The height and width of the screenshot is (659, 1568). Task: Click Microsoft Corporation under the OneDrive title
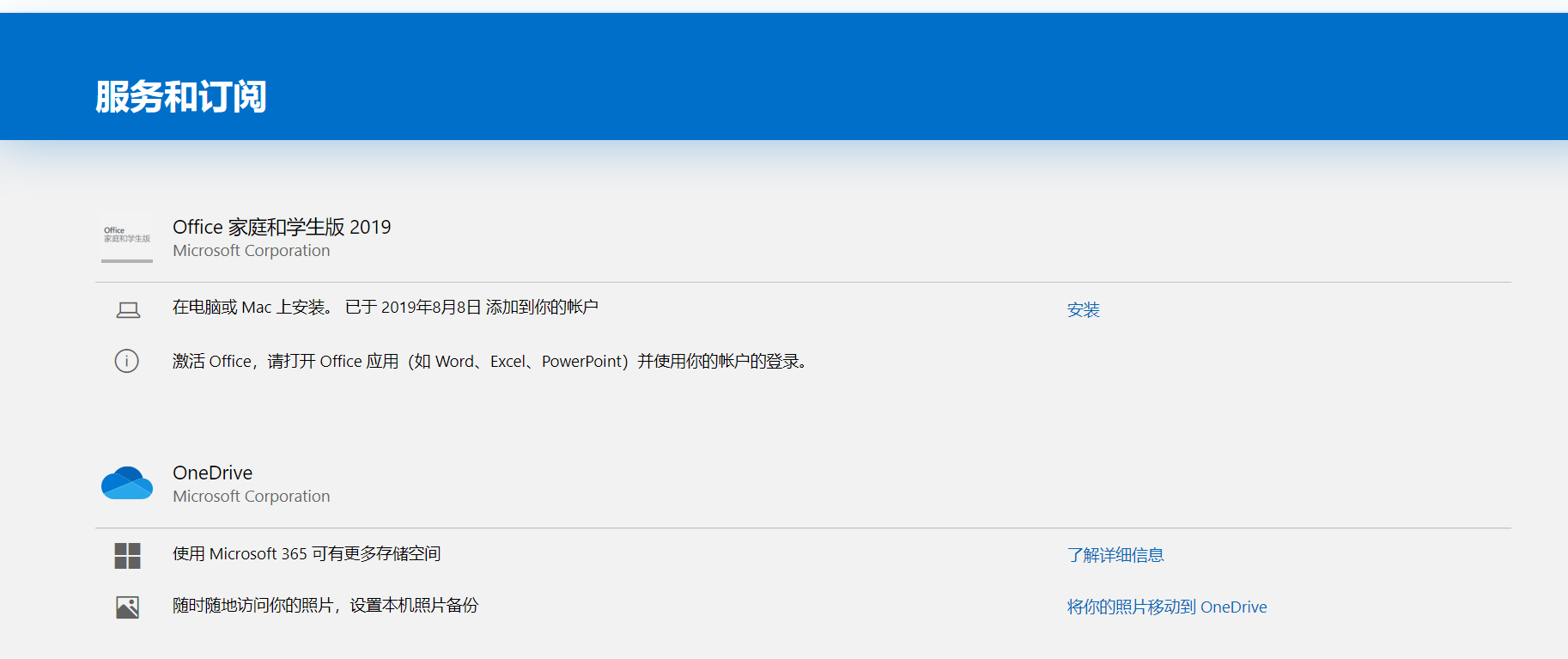click(252, 497)
